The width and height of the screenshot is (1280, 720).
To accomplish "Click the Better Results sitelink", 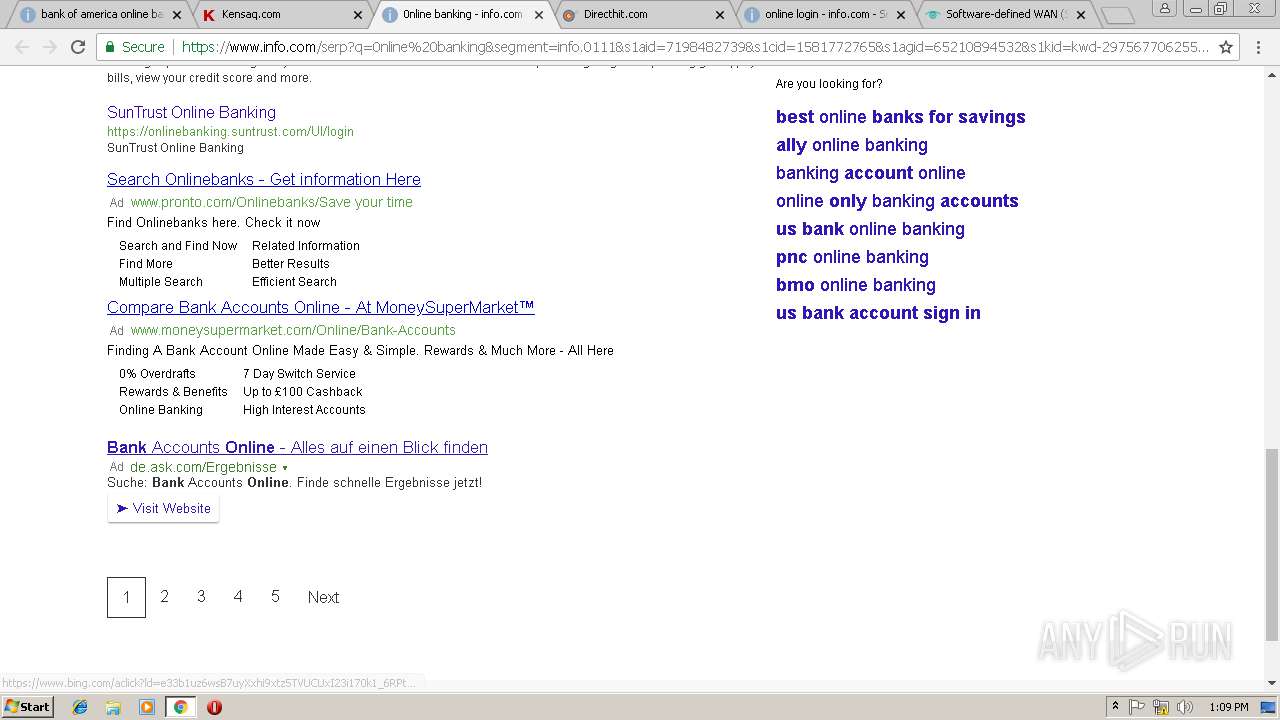I will 291,263.
